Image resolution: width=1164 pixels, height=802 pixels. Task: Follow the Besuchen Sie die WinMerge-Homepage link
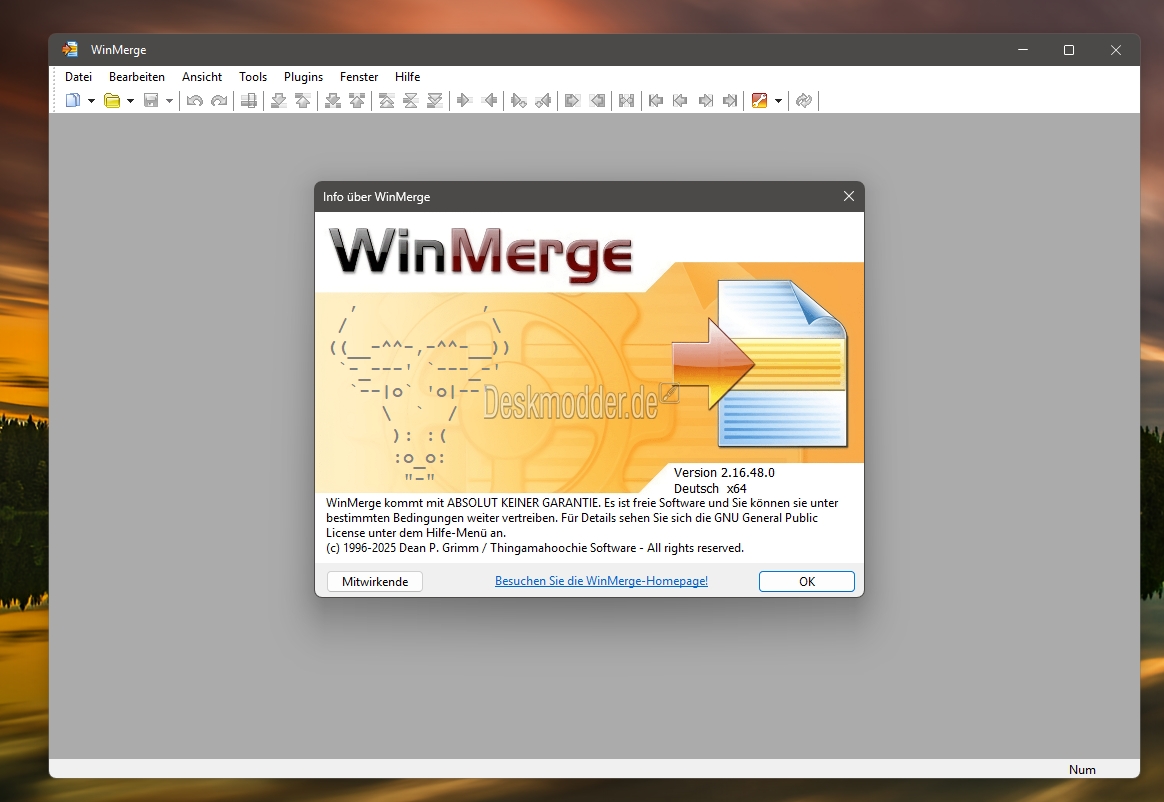point(601,581)
